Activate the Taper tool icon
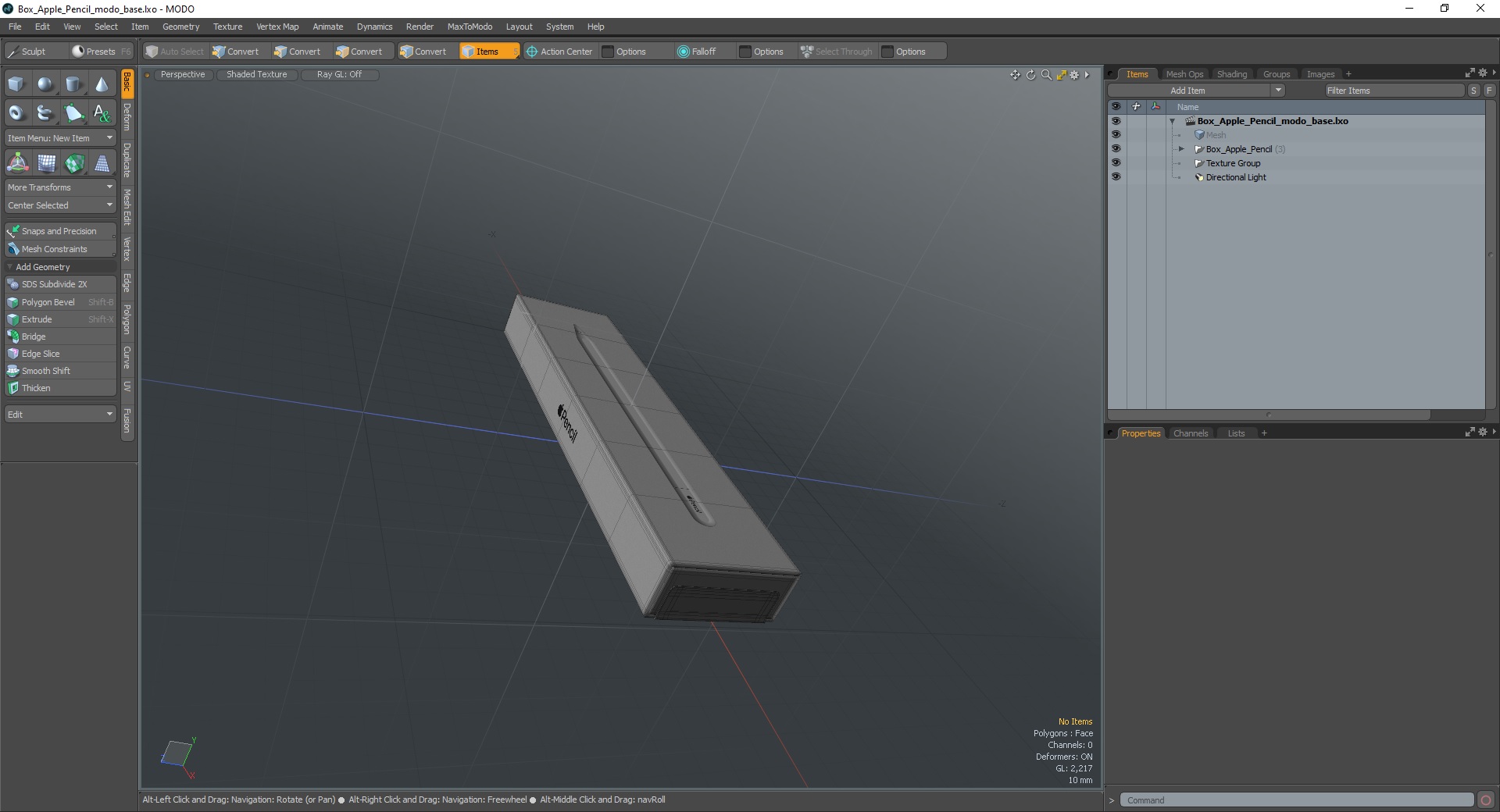This screenshot has height=812, width=1500. tap(102, 163)
